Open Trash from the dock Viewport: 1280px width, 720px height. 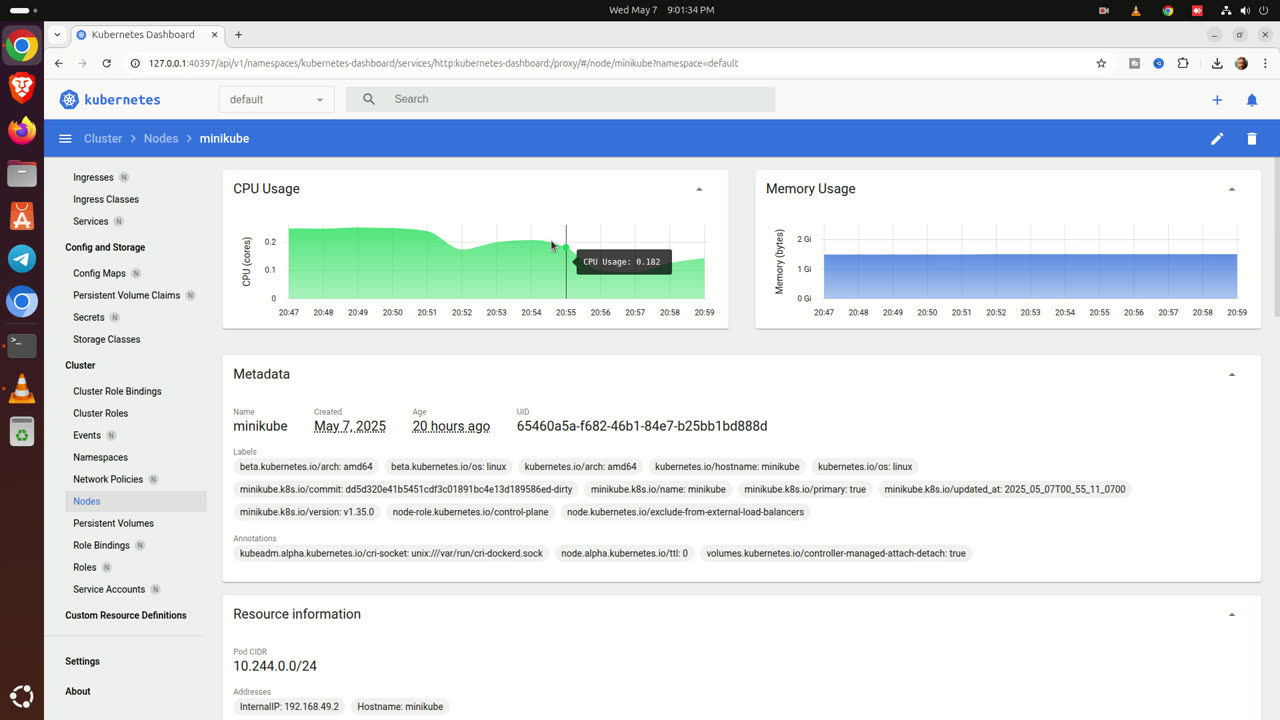click(x=22, y=432)
